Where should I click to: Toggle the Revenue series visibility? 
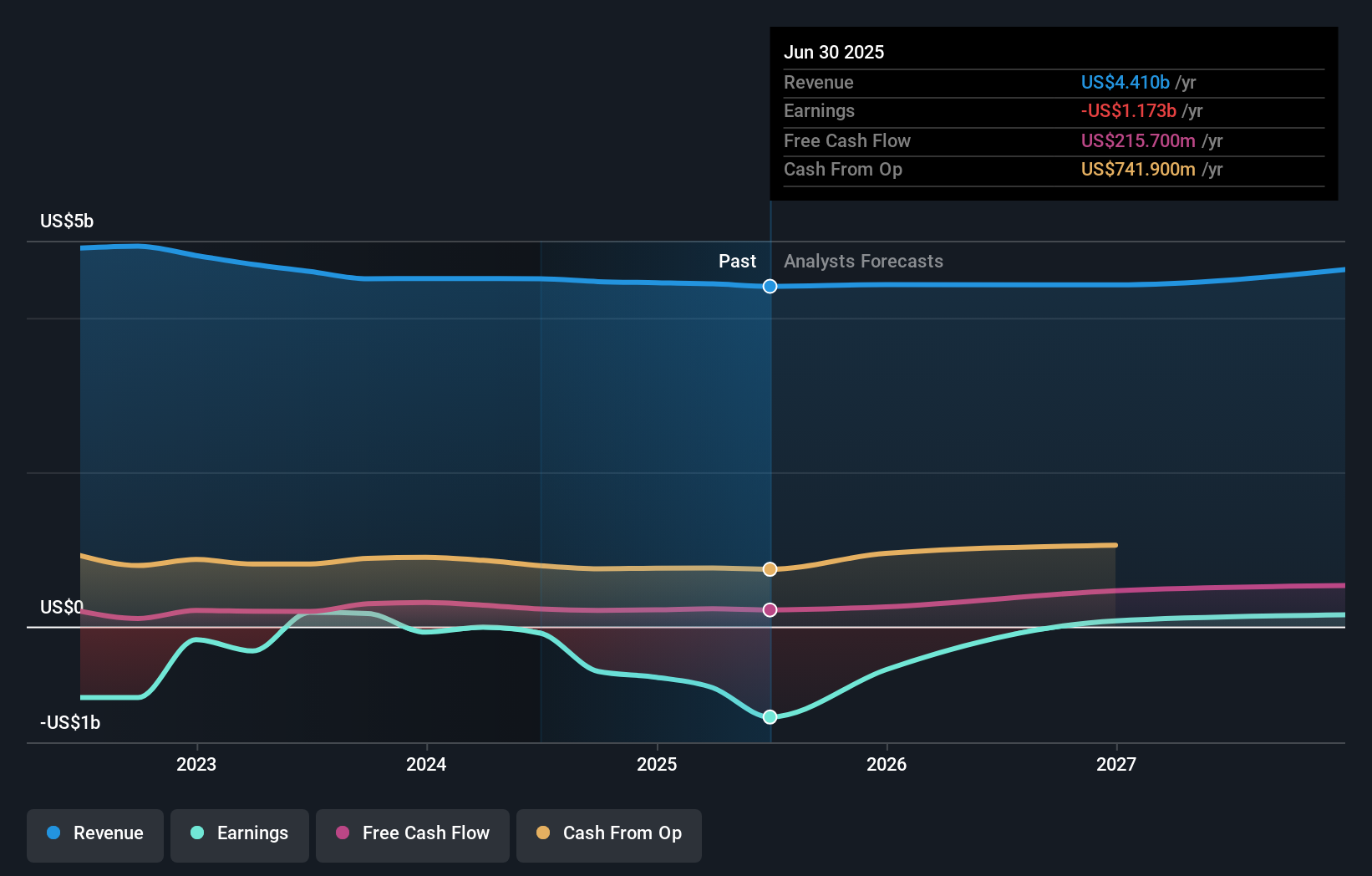[x=94, y=834]
